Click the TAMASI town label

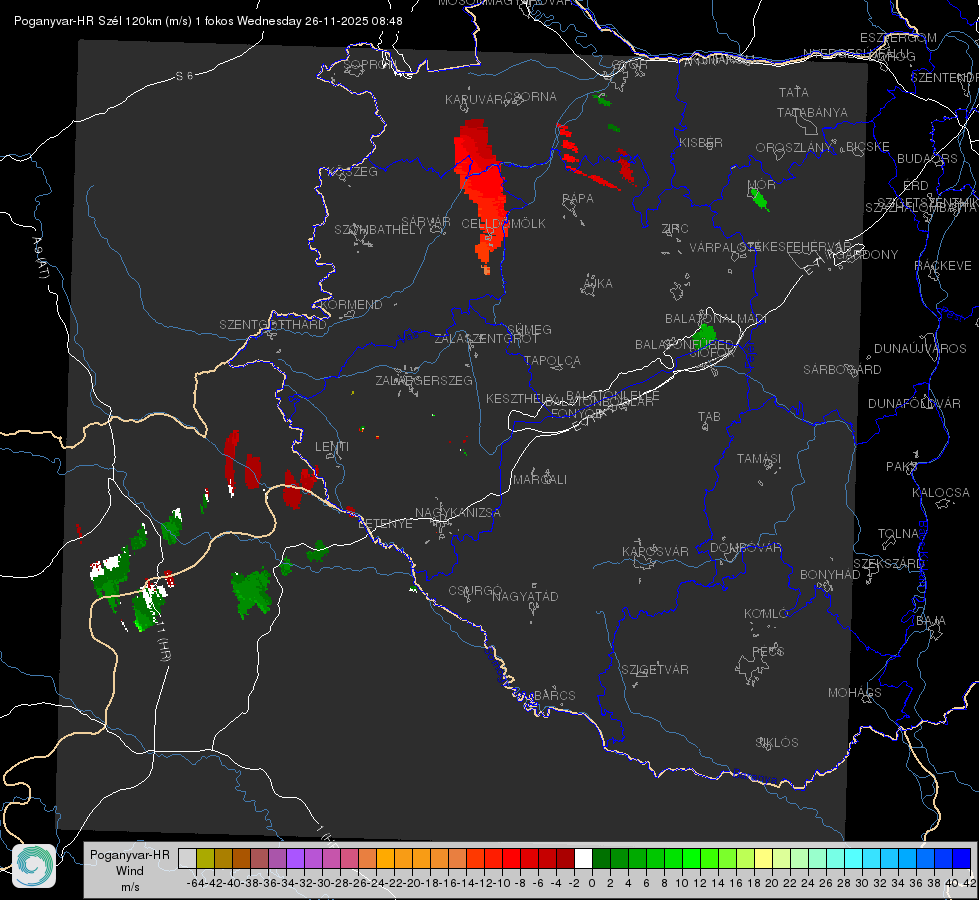pos(759,458)
